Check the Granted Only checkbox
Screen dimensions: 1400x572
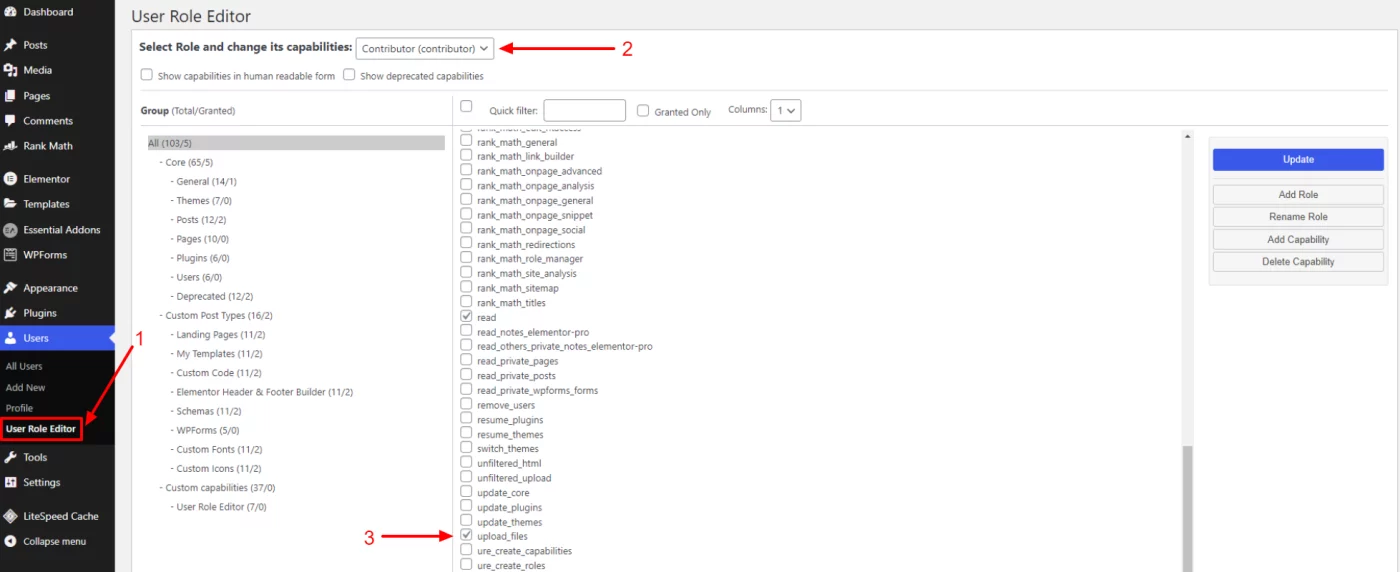pyautogui.click(x=643, y=111)
